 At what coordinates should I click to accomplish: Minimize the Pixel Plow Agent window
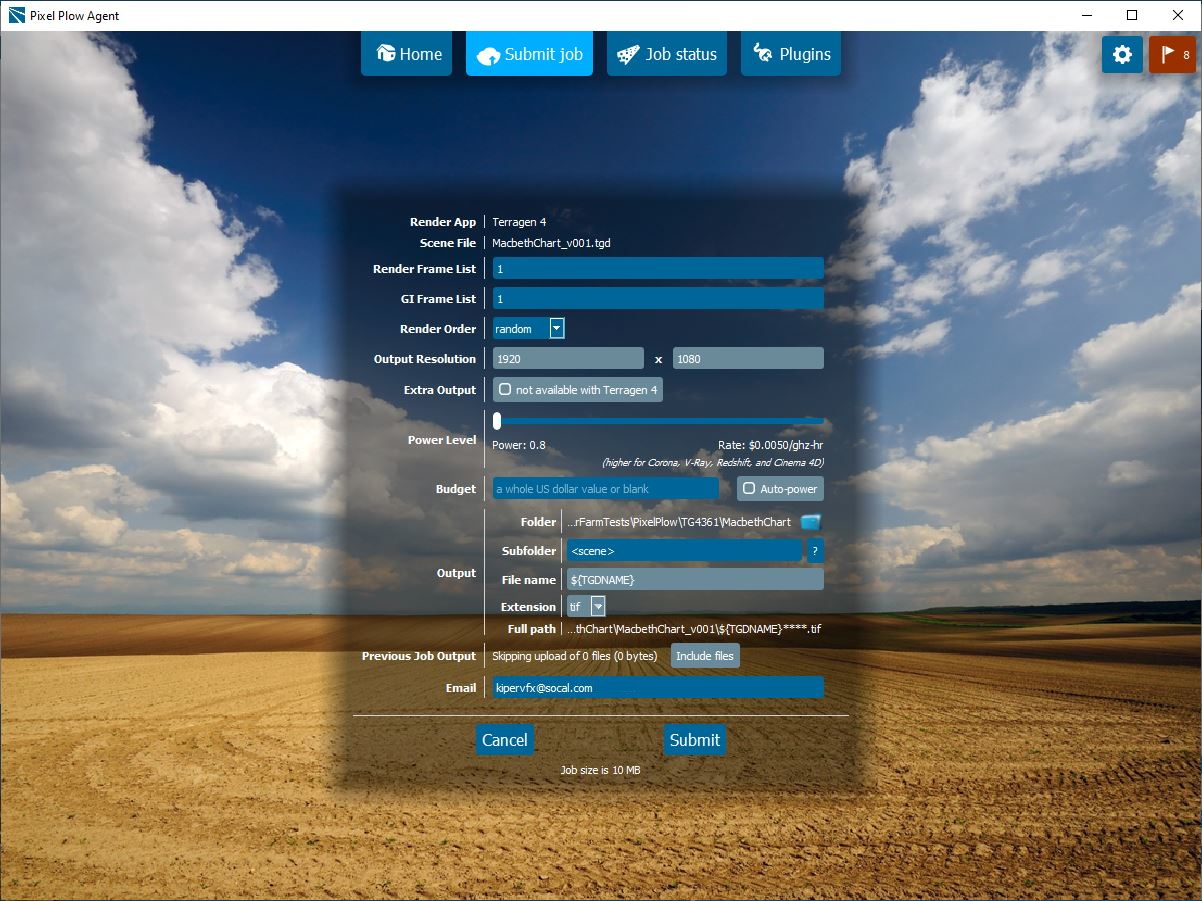tap(1086, 15)
